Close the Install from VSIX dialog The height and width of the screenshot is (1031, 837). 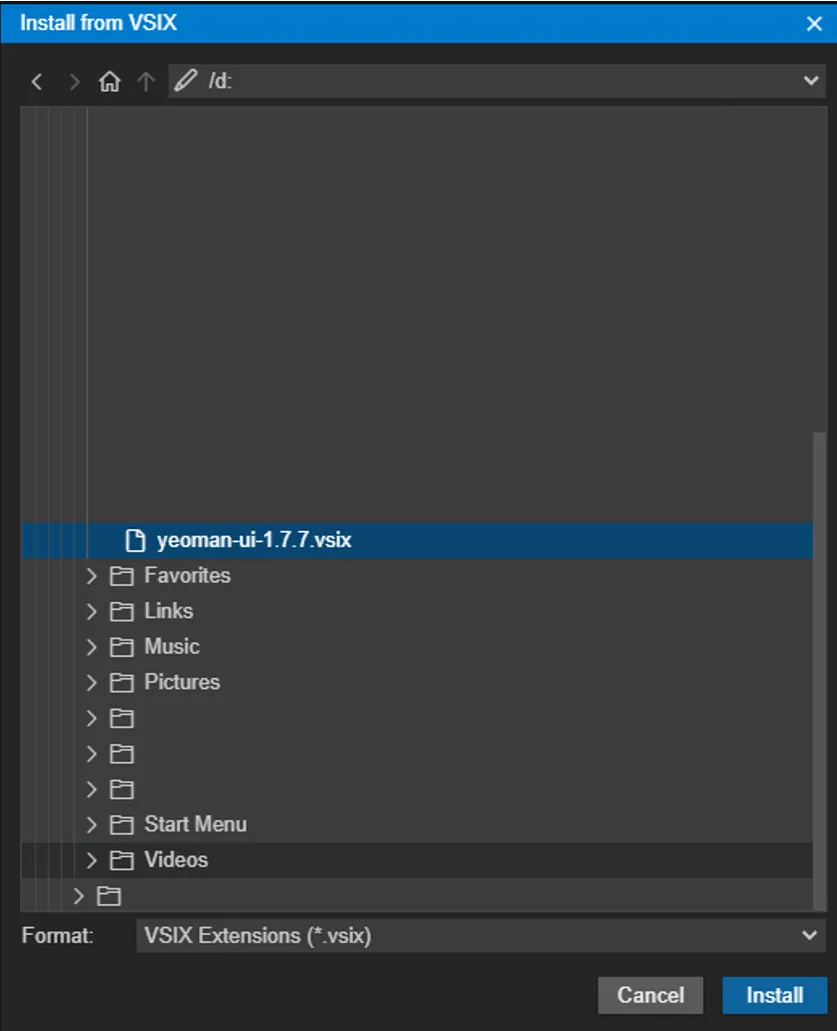[814, 23]
